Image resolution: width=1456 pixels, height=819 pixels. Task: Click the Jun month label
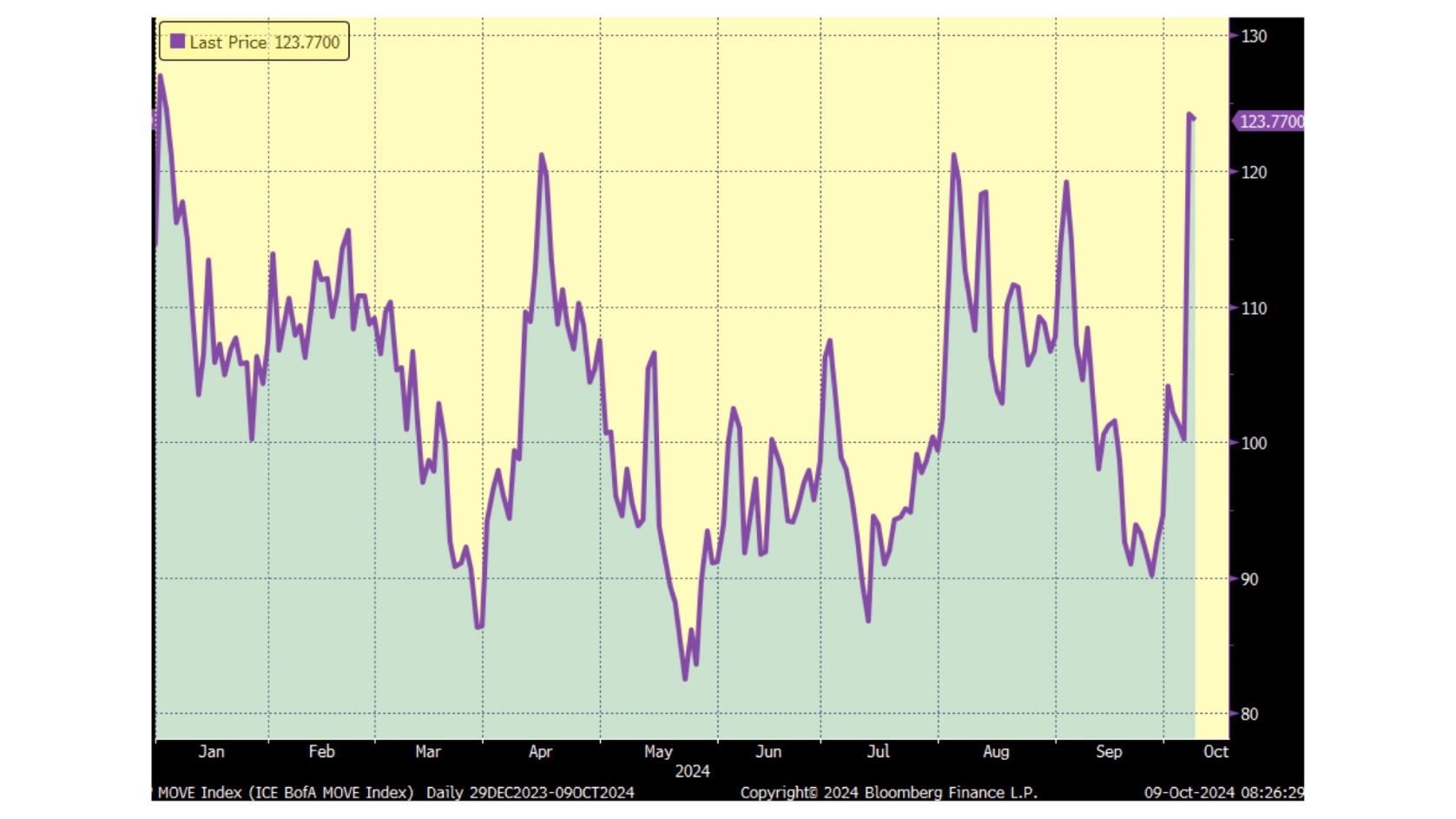(768, 751)
